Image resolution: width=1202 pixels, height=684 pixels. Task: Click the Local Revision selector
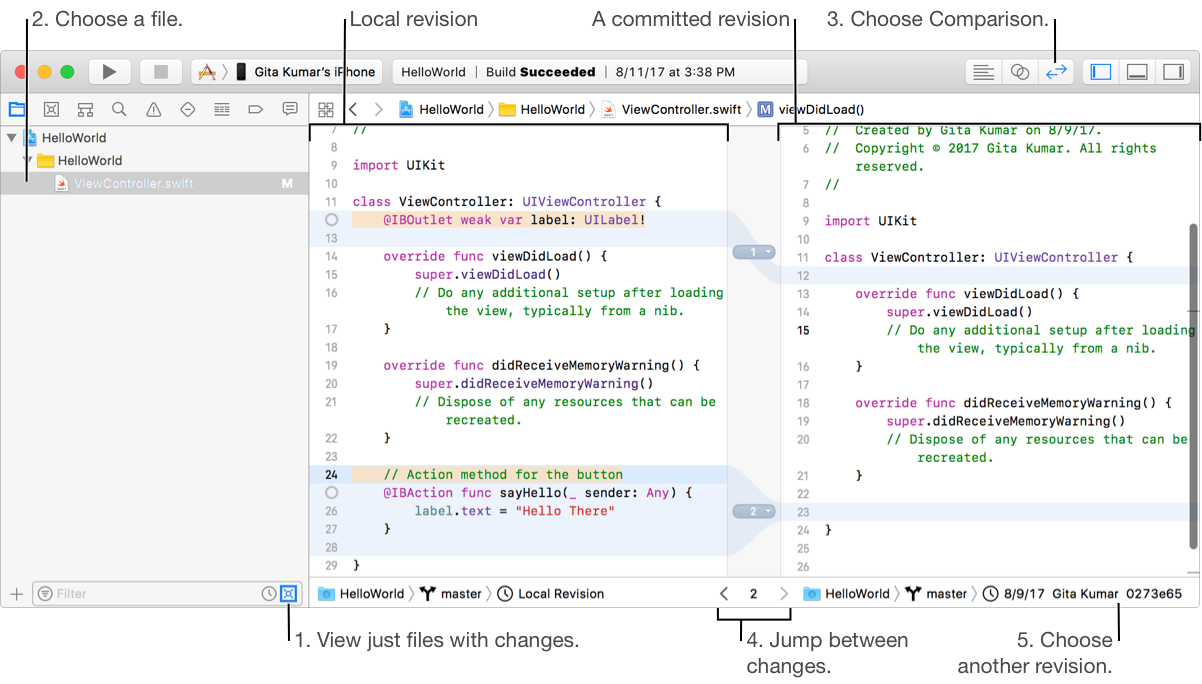560,594
